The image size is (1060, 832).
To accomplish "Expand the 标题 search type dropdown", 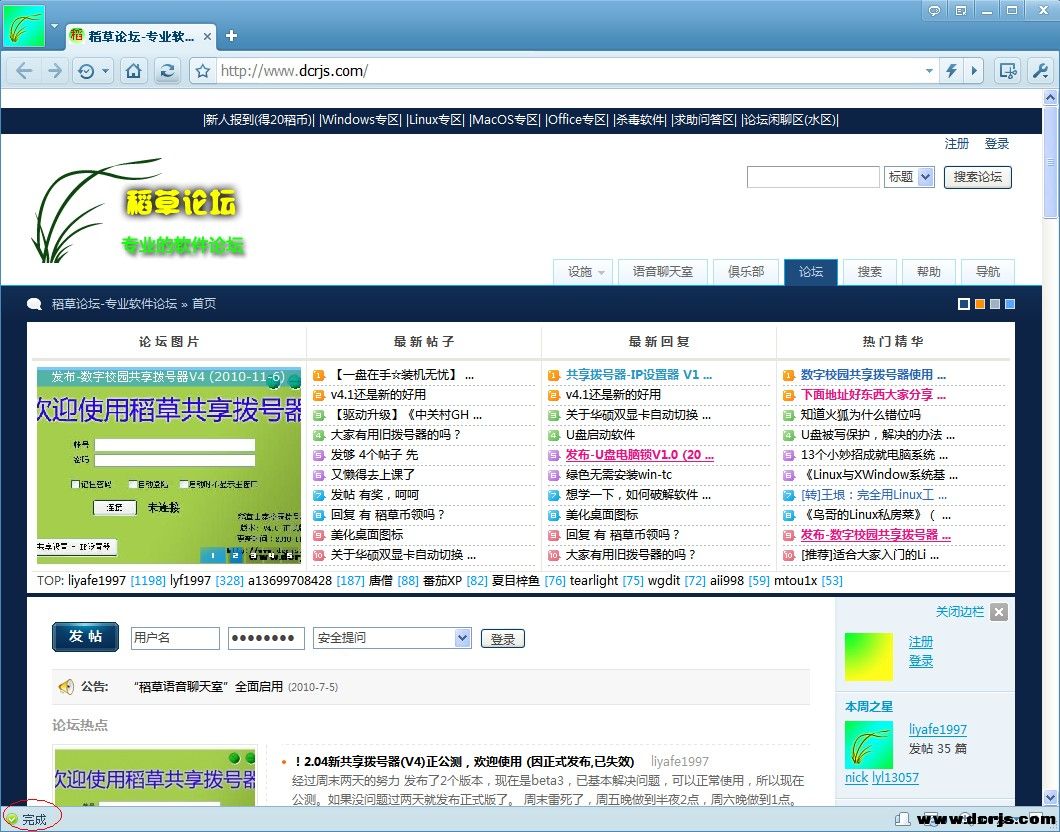I will tap(909, 177).
